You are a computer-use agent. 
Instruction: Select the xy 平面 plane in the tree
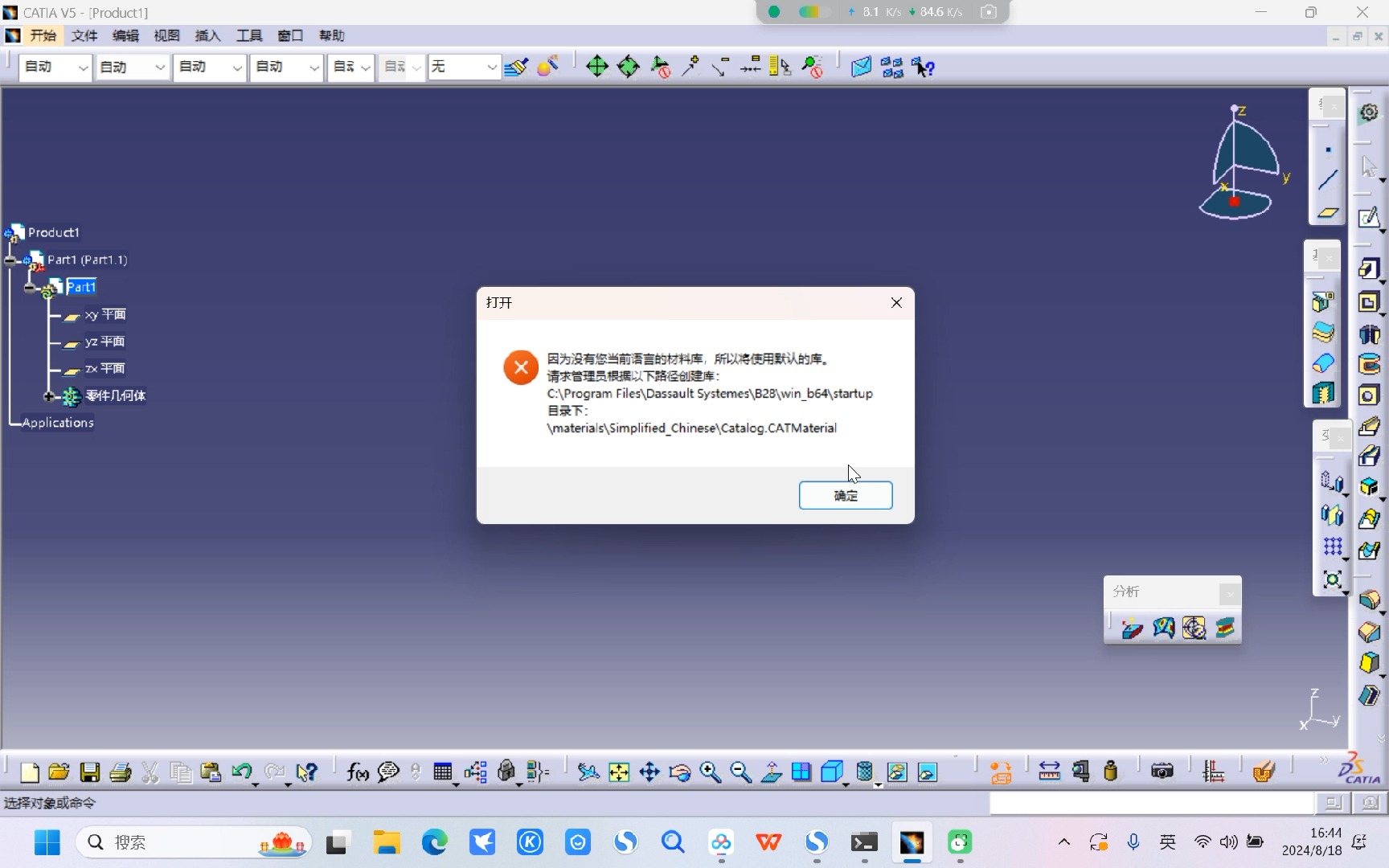105,314
